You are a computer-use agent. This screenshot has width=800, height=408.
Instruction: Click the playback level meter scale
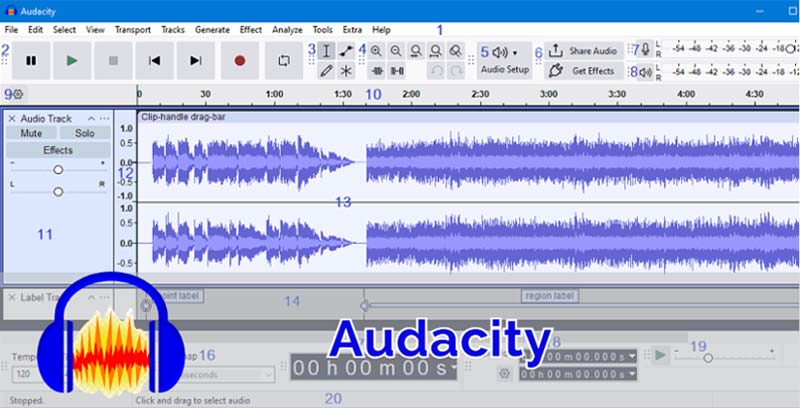tap(735, 72)
